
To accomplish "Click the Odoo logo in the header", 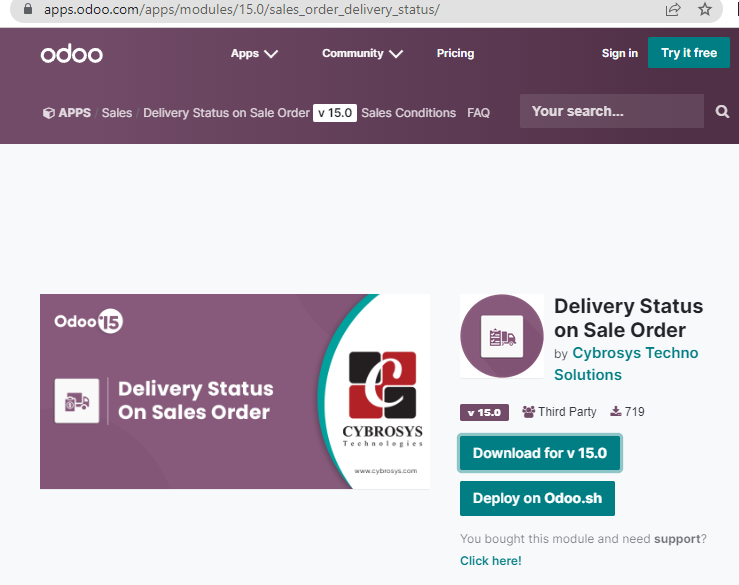I will (x=72, y=54).
